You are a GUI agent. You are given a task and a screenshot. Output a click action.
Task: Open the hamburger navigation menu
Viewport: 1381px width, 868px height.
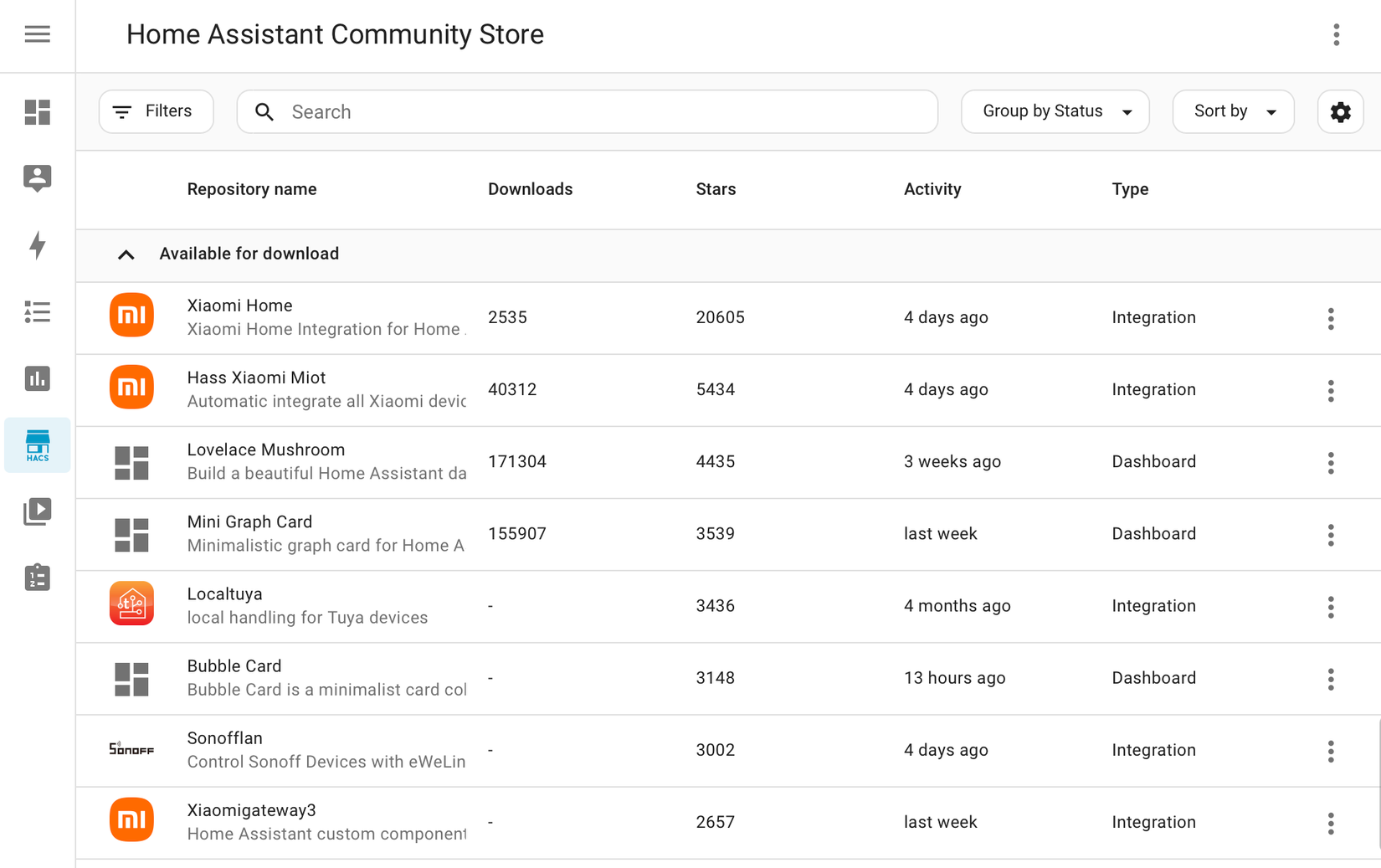pos(37,34)
